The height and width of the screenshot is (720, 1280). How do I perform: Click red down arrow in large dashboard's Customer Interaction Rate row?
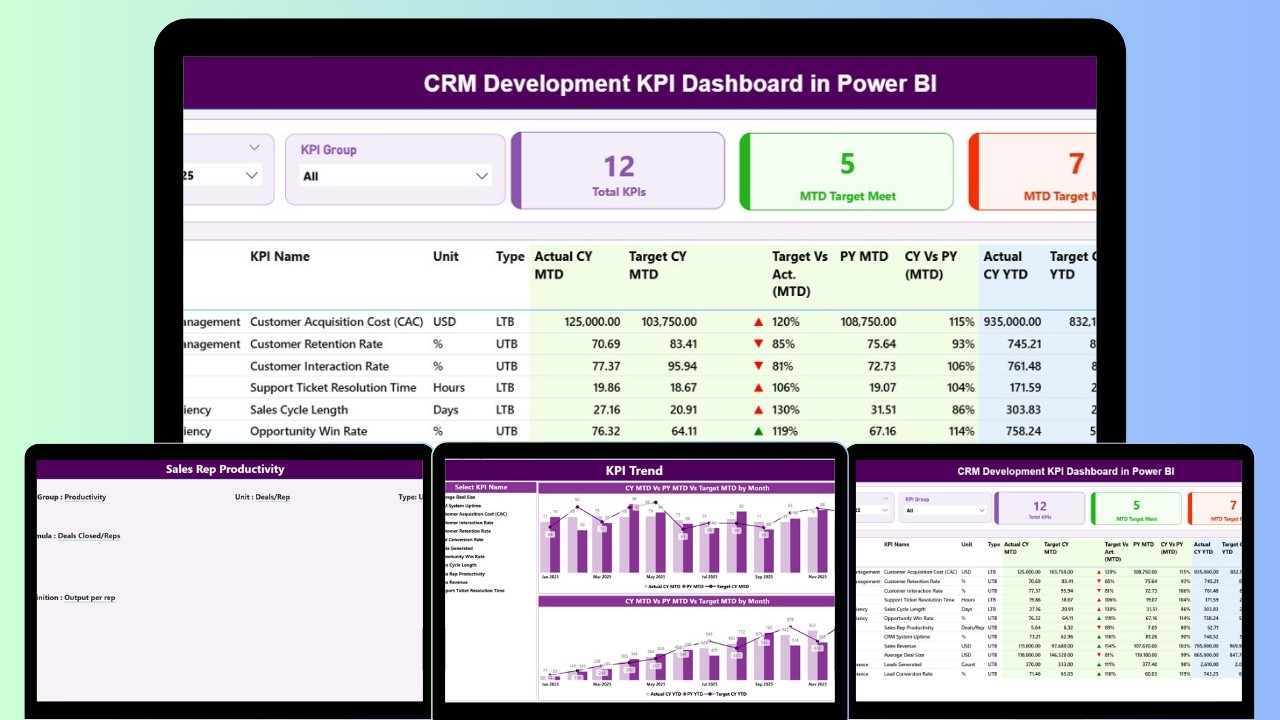pyautogui.click(x=758, y=366)
